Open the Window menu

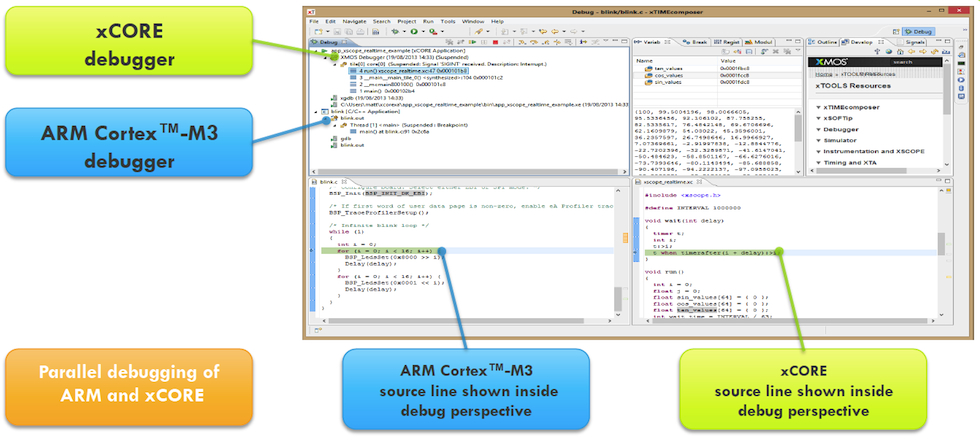click(x=473, y=21)
